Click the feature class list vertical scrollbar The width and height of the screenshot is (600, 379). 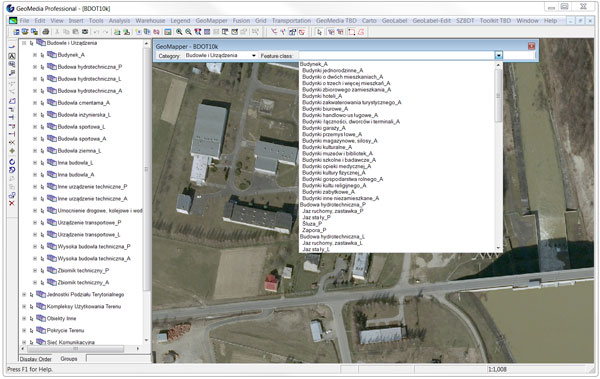(498, 157)
